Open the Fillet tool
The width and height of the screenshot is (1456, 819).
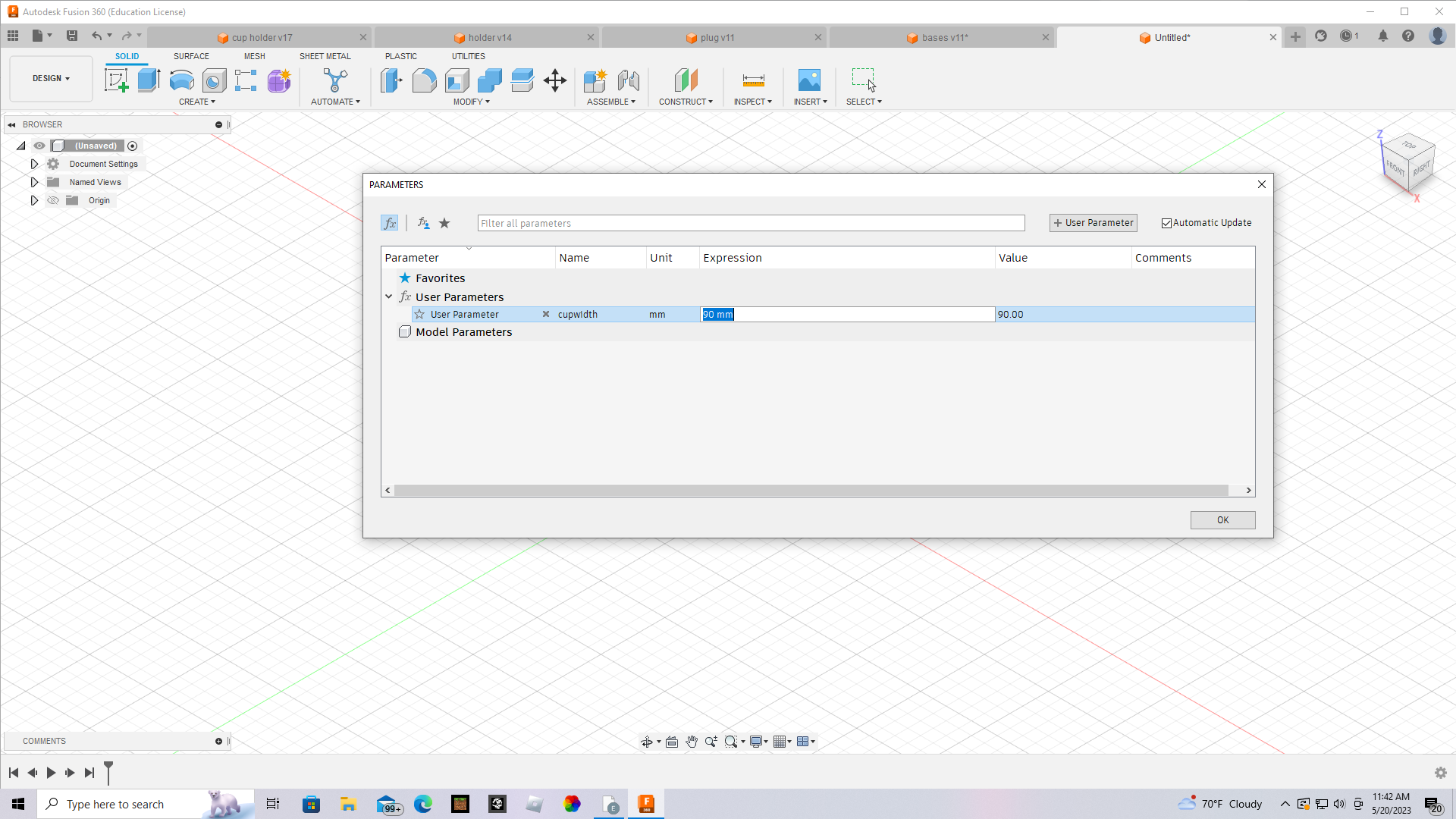pyautogui.click(x=423, y=80)
